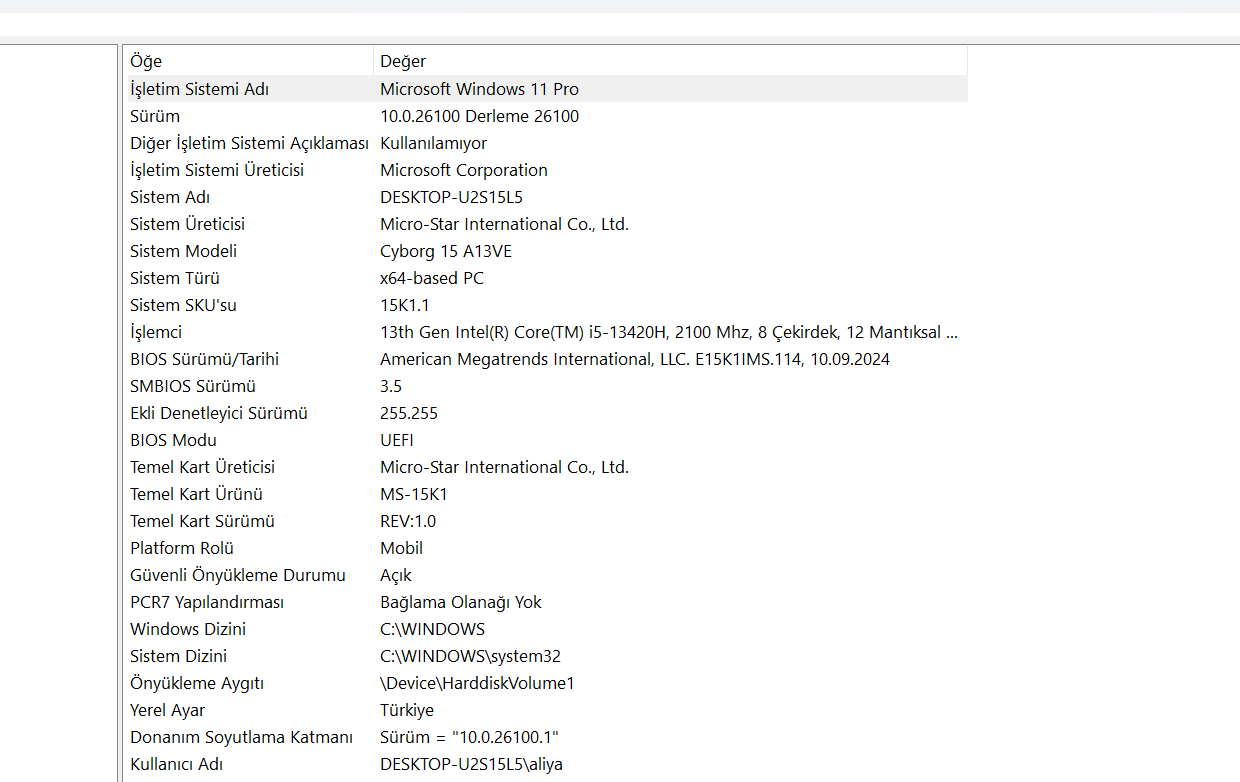Select the 'İşletim Sistemi Üreticisi' item label
Image resolution: width=1240 pixels, height=782 pixels.
(217, 170)
